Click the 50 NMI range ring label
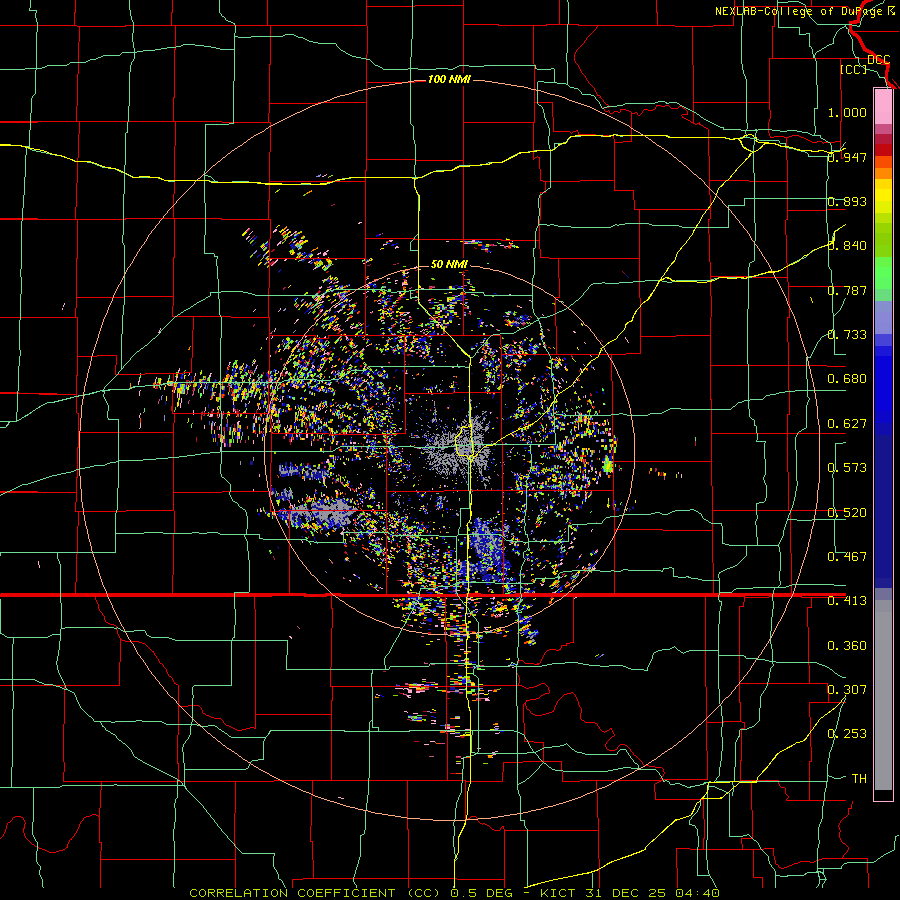The image size is (900, 900). [x=449, y=264]
